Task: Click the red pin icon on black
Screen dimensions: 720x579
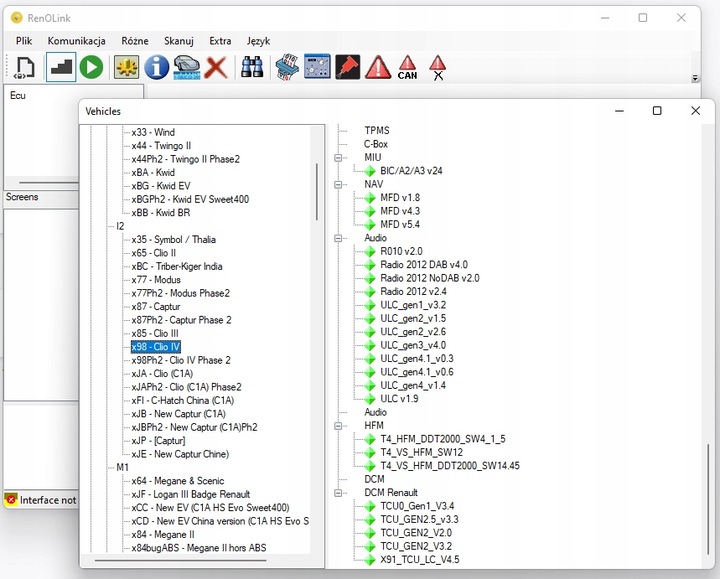Action: 347,67
